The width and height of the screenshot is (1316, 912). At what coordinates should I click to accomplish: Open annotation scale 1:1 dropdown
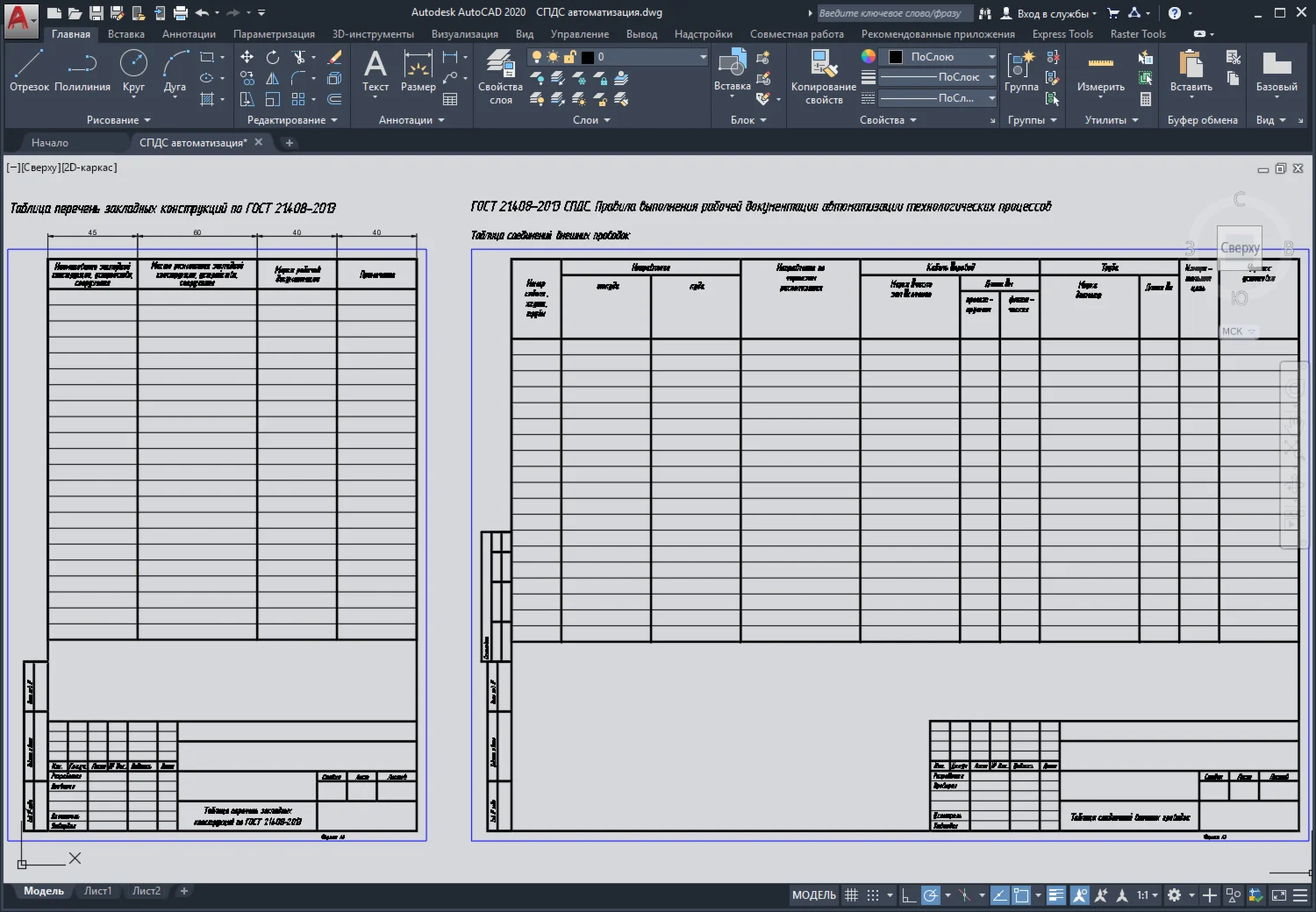click(1148, 895)
